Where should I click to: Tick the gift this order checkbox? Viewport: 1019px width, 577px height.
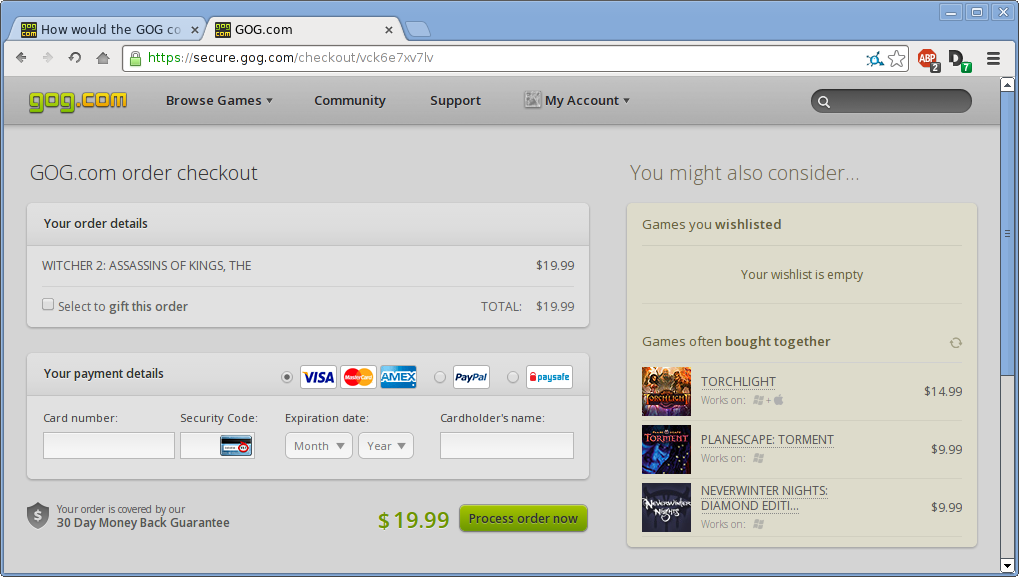coord(48,304)
